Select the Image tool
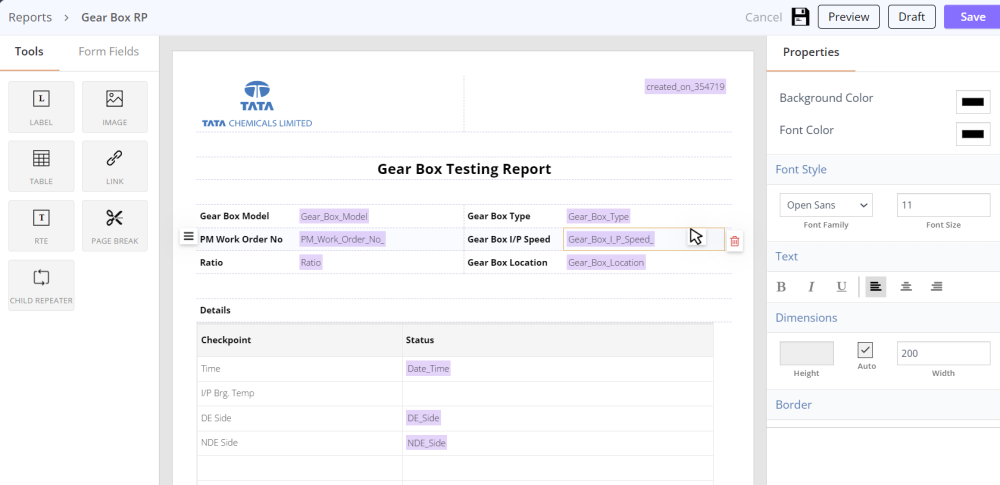The width and height of the screenshot is (1000, 485). coord(115,107)
